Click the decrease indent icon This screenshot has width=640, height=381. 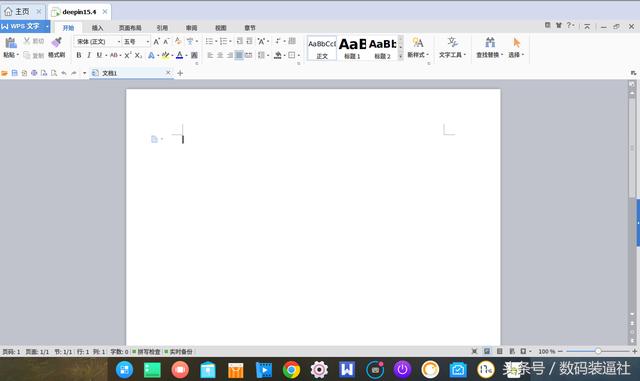coord(240,41)
